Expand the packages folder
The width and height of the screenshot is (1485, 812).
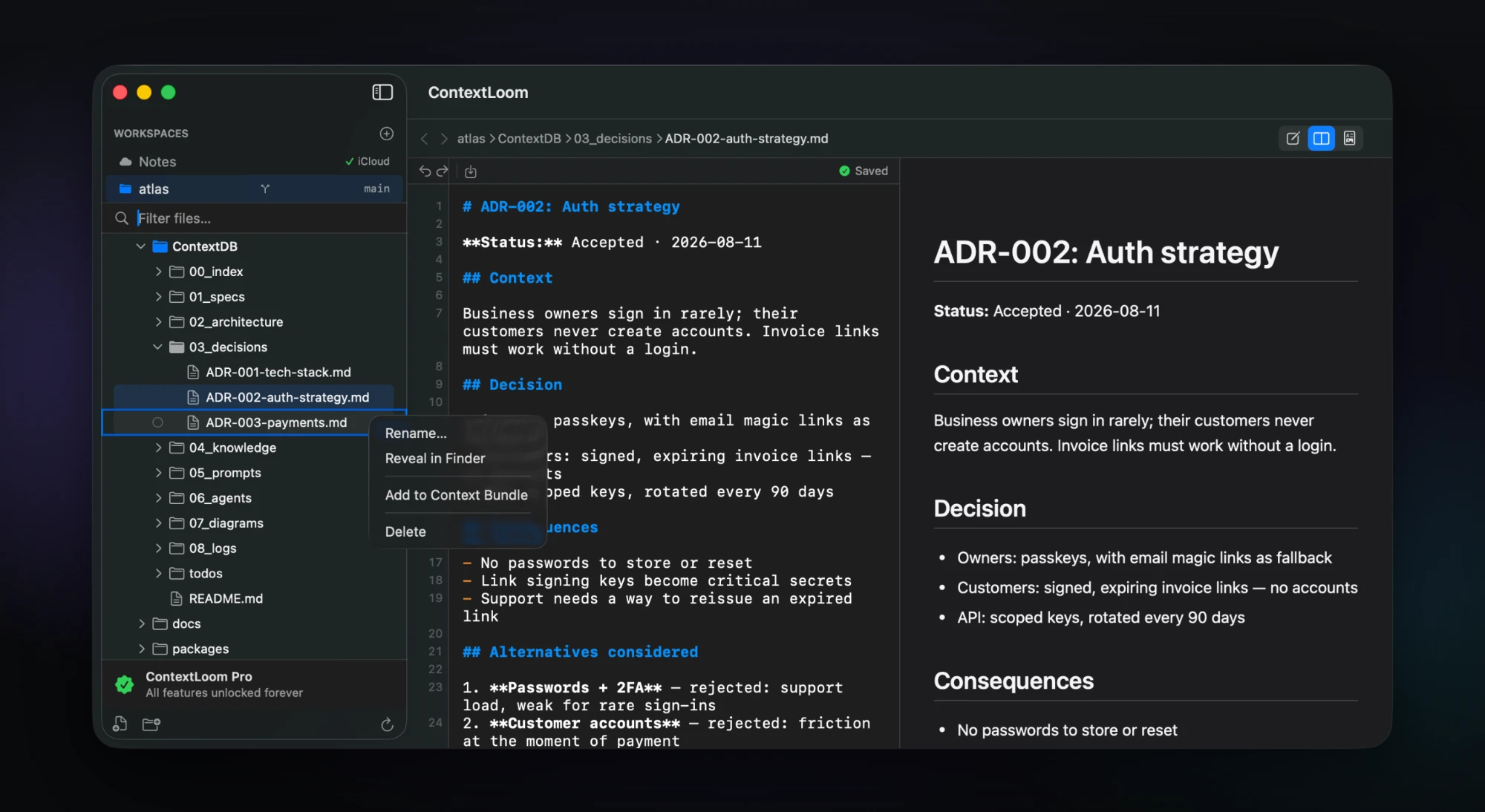pyautogui.click(x=141, y=649)
